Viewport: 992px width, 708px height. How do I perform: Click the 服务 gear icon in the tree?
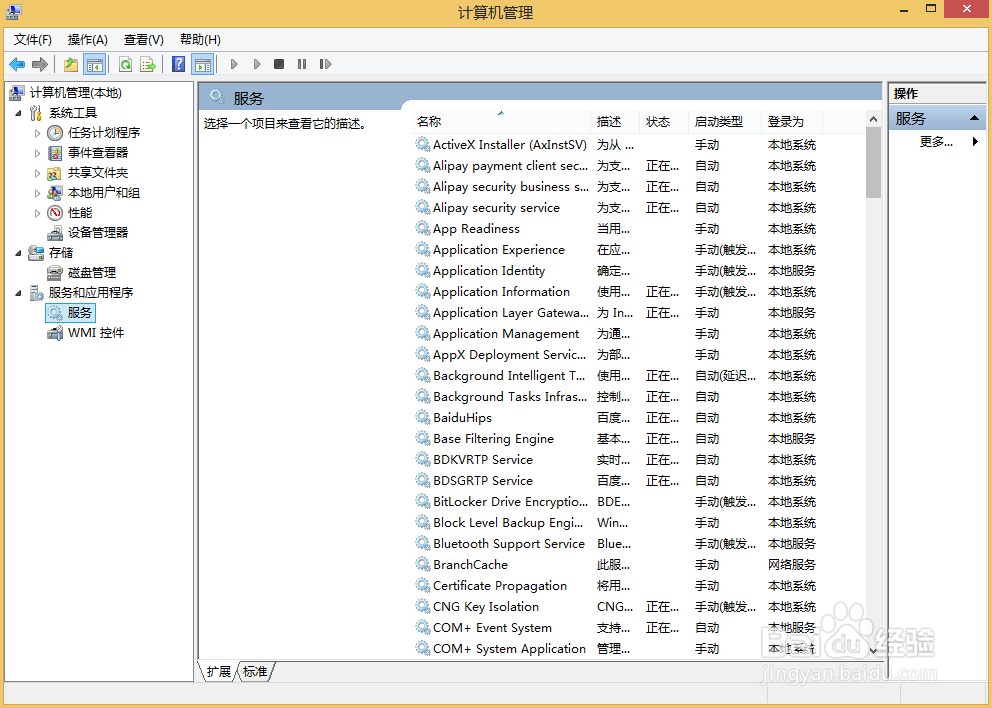pos(55,313)
